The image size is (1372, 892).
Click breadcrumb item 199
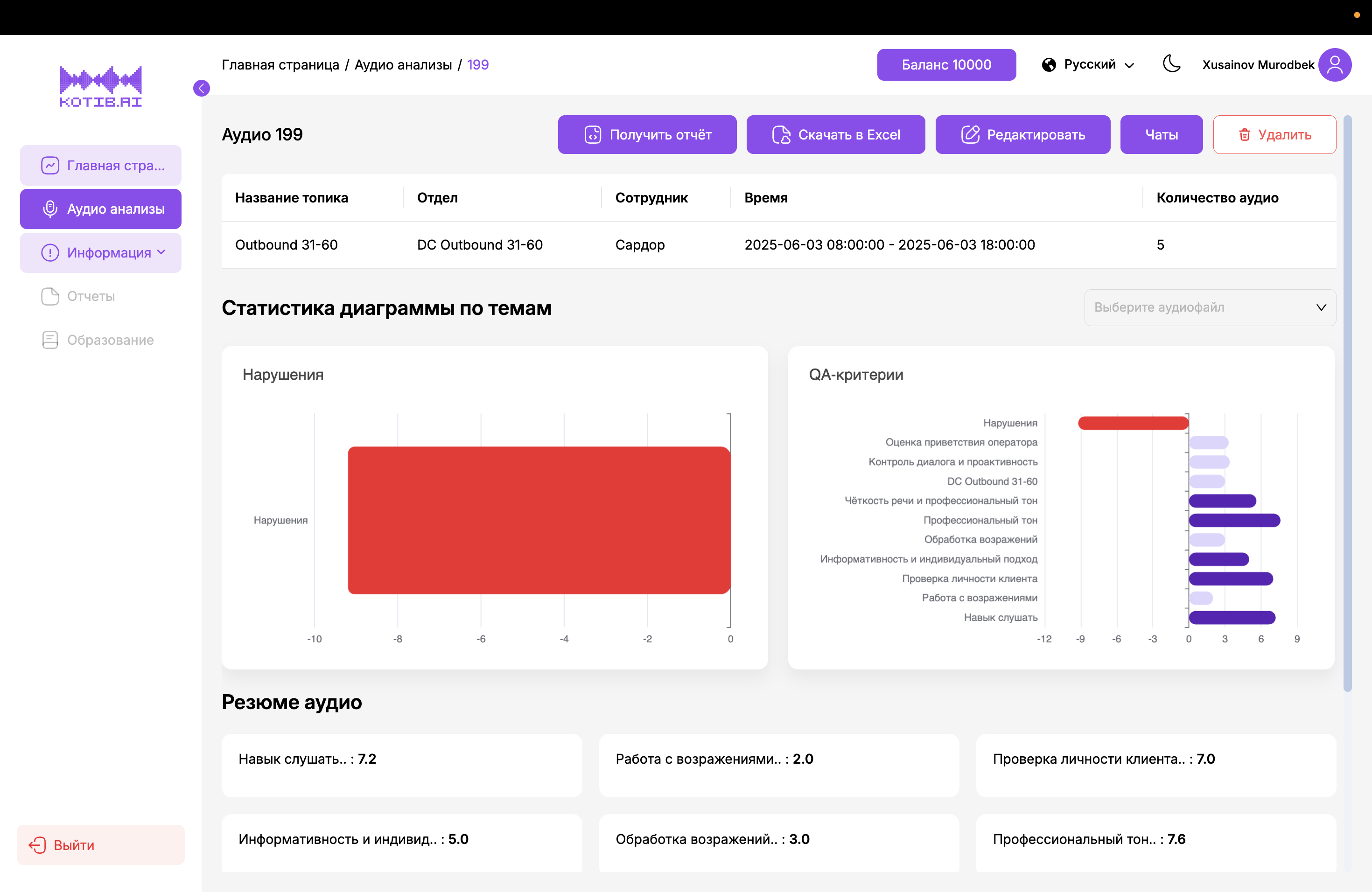[x=477, y=64]
